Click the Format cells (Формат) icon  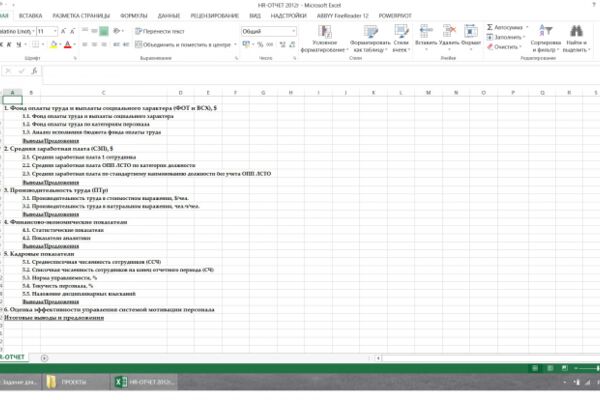coord(471,31)
